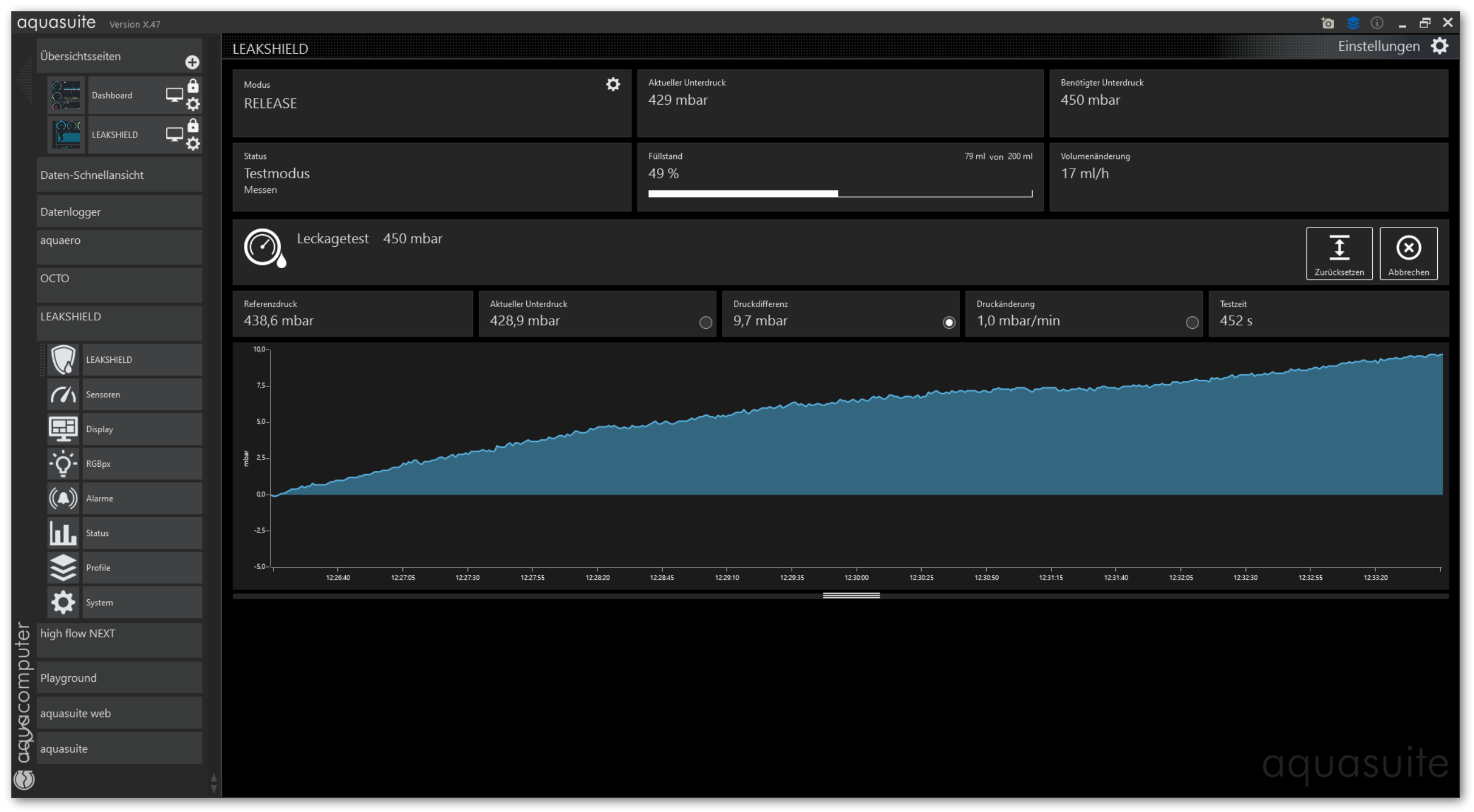Open the Sensoren gauge icon

click(x=63, y=394)
